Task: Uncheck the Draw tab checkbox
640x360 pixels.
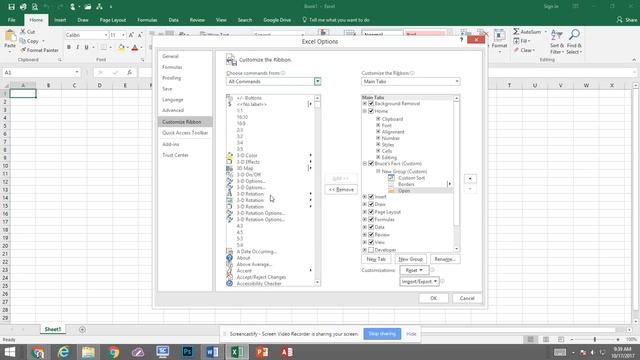Action: [371, 204]
